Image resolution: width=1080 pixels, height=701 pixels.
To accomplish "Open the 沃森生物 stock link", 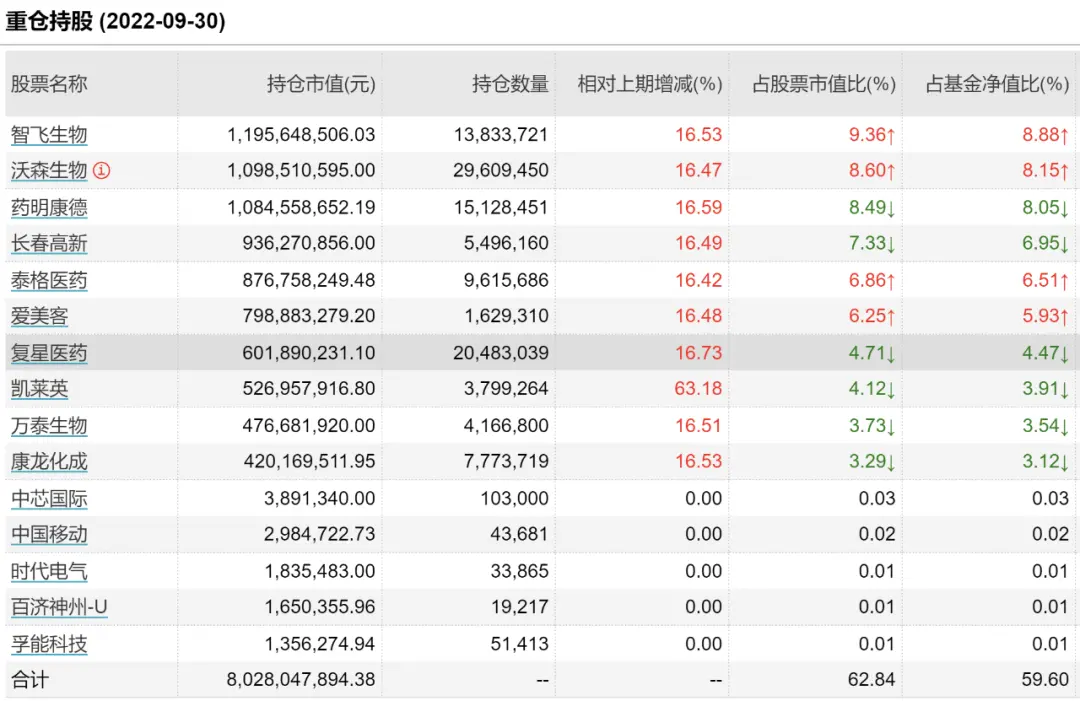I will coord(49,170).
